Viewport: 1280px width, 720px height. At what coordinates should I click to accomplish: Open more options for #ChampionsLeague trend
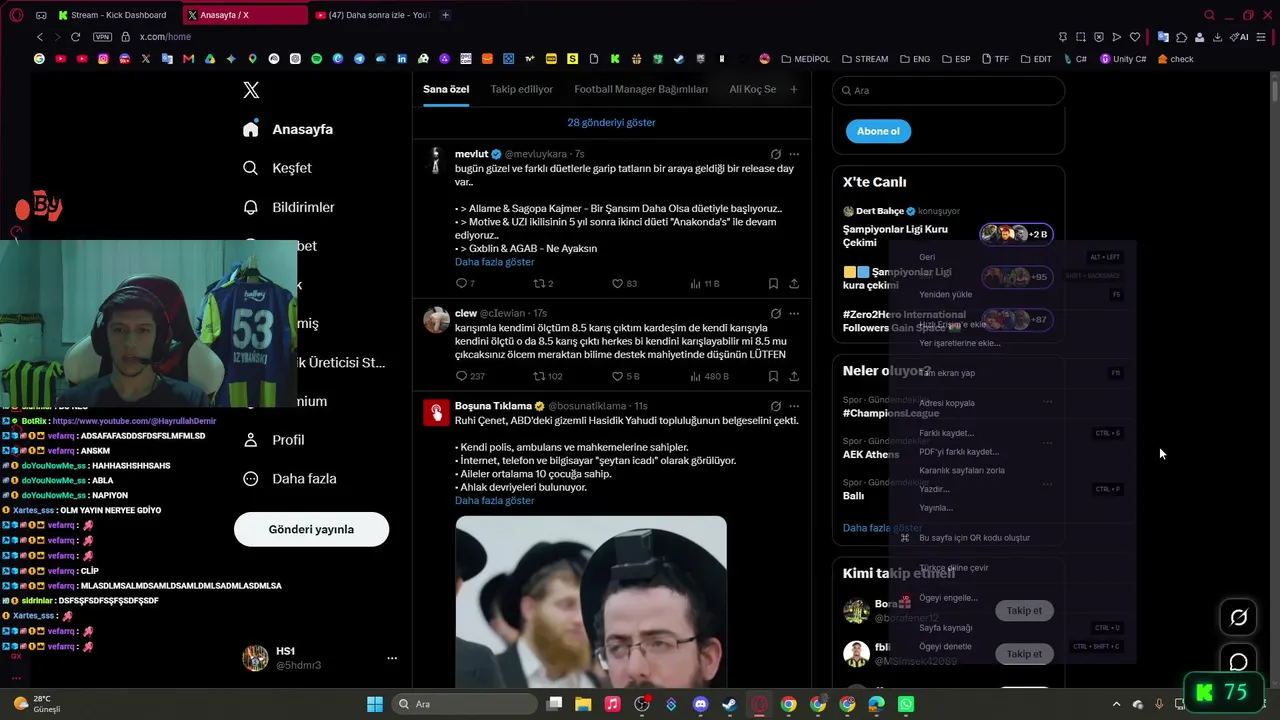point(1047,401)
